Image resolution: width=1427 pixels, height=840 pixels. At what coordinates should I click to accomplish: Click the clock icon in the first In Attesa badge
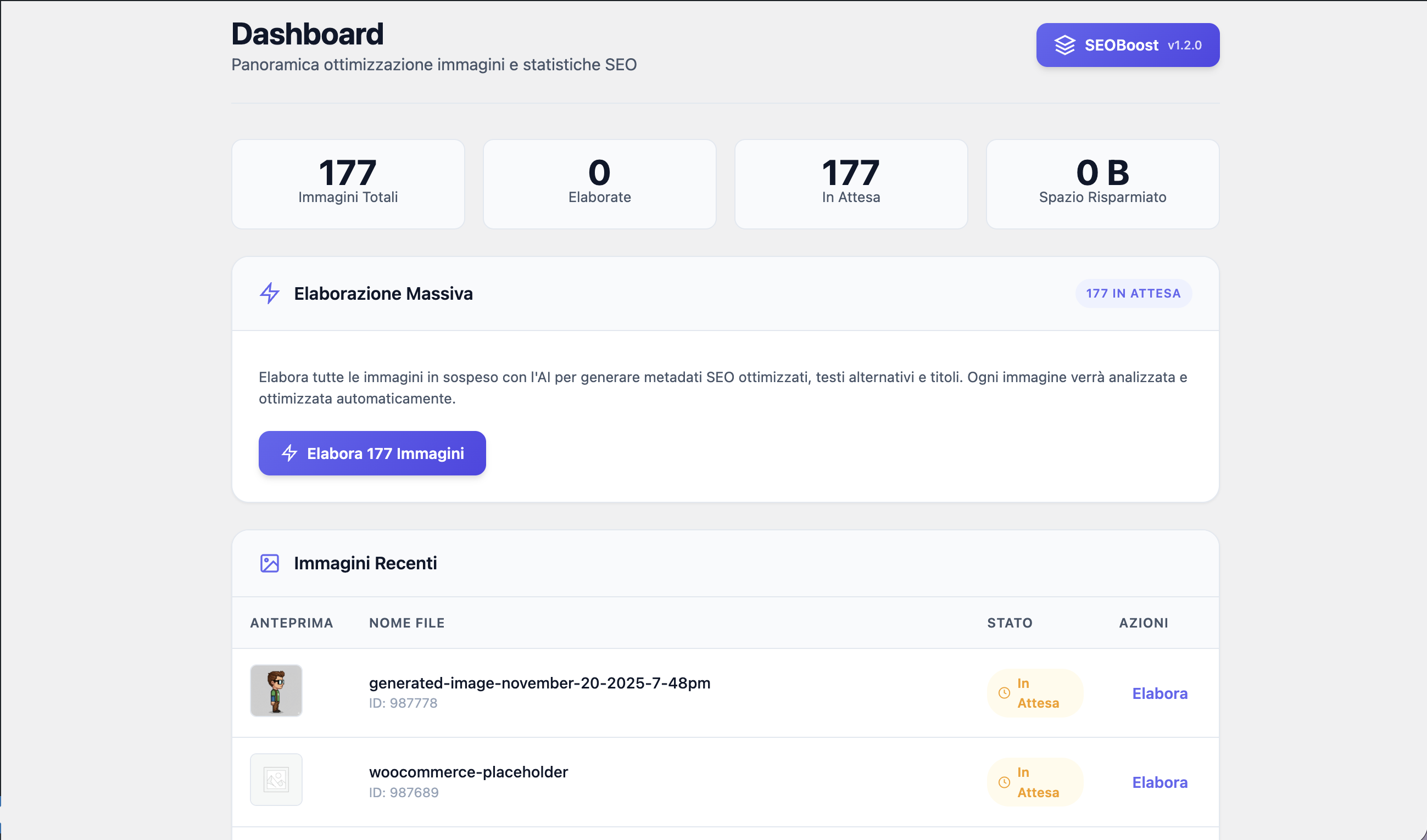(1004, 693)
